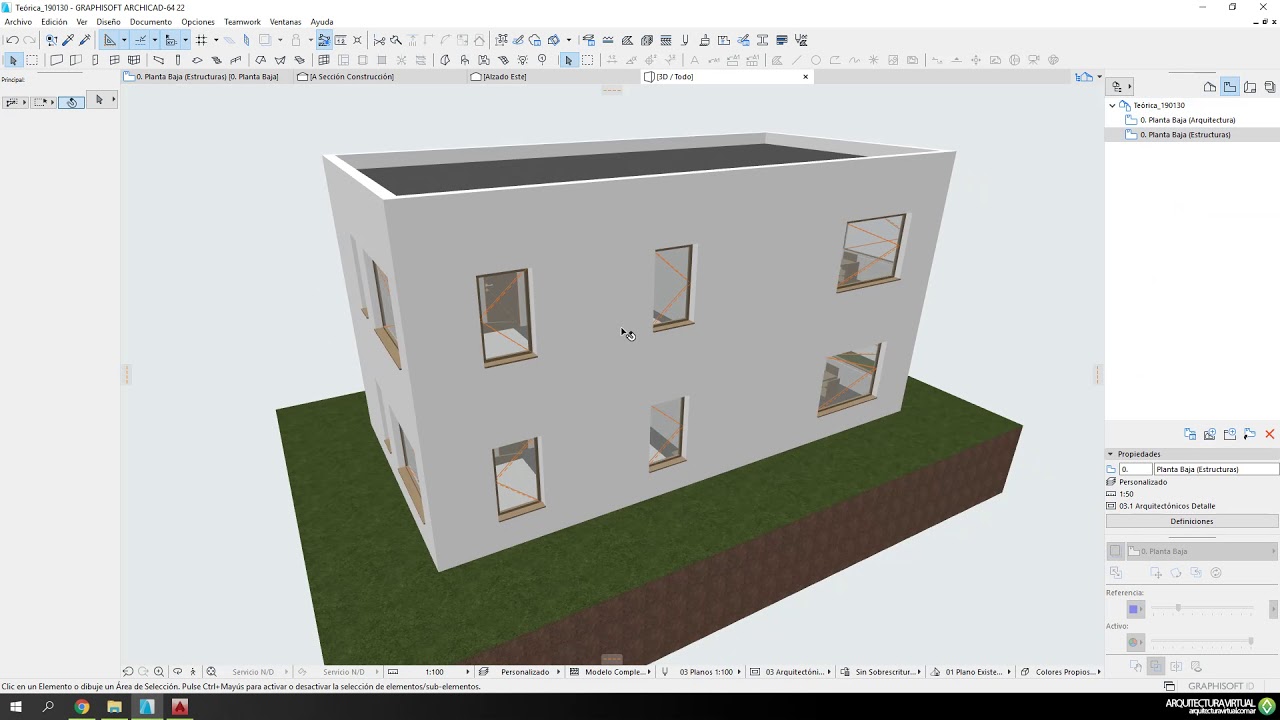Toggle the trace reference icon
Screen dimensions: 1280x720
coord(265,40)
